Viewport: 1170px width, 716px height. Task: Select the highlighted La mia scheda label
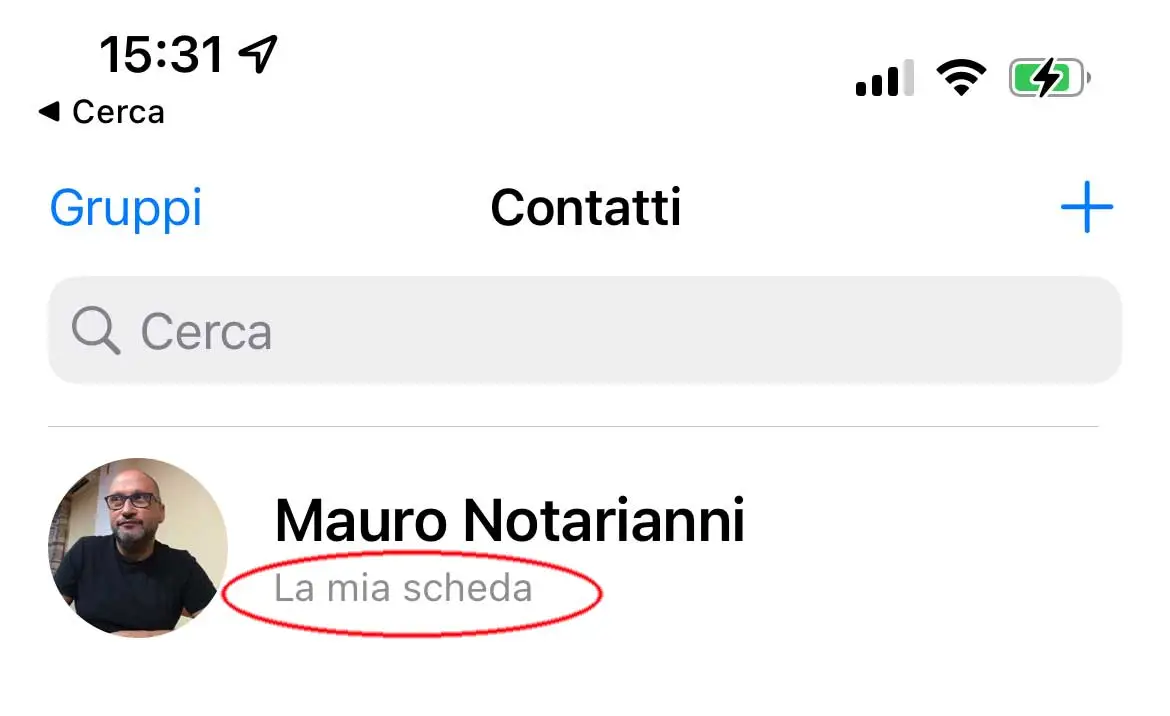coord(404,588)
